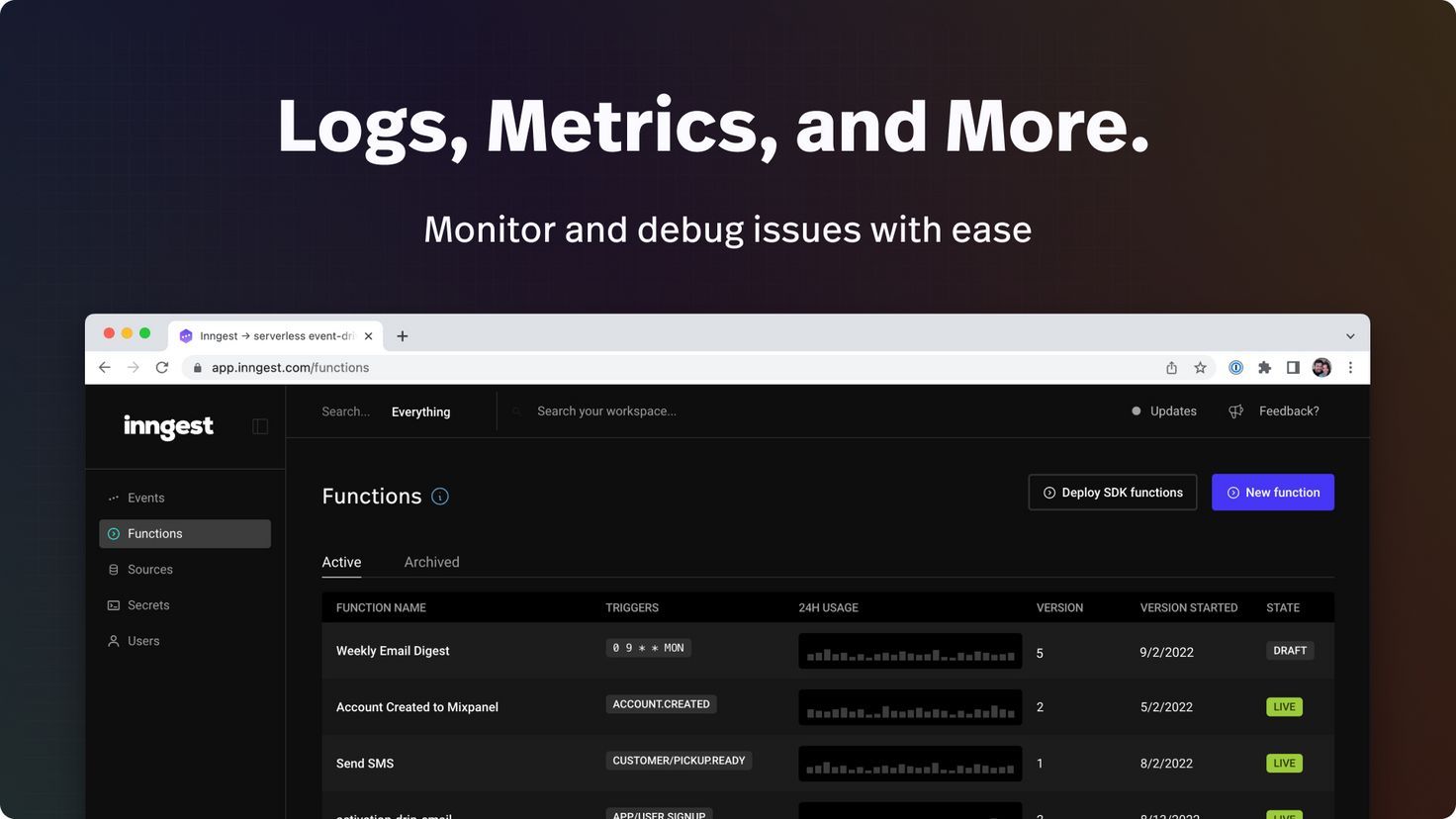
Task: Click the lock icon in address bar
Action: 197,367
